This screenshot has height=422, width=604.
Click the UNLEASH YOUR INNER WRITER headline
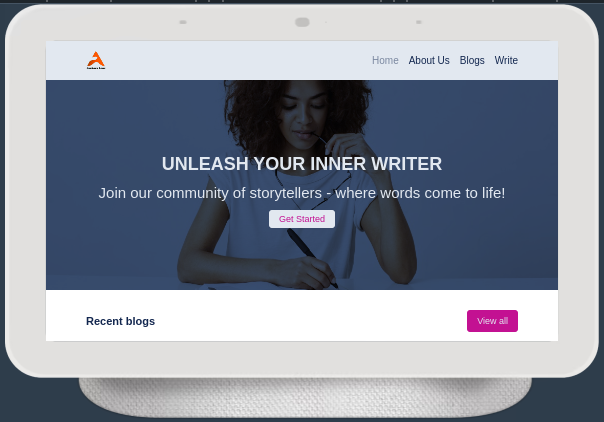pos(302,164)
